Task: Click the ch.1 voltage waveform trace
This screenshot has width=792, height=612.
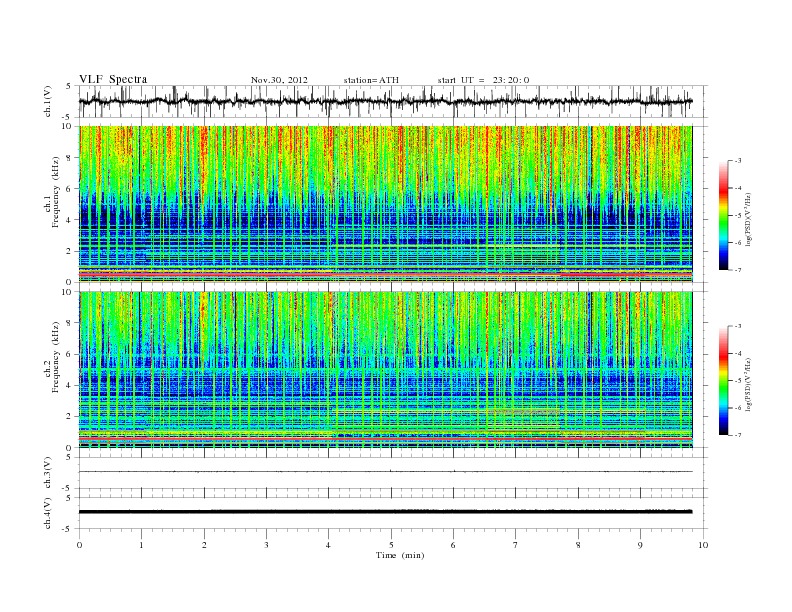Action: tap(385, 101)
